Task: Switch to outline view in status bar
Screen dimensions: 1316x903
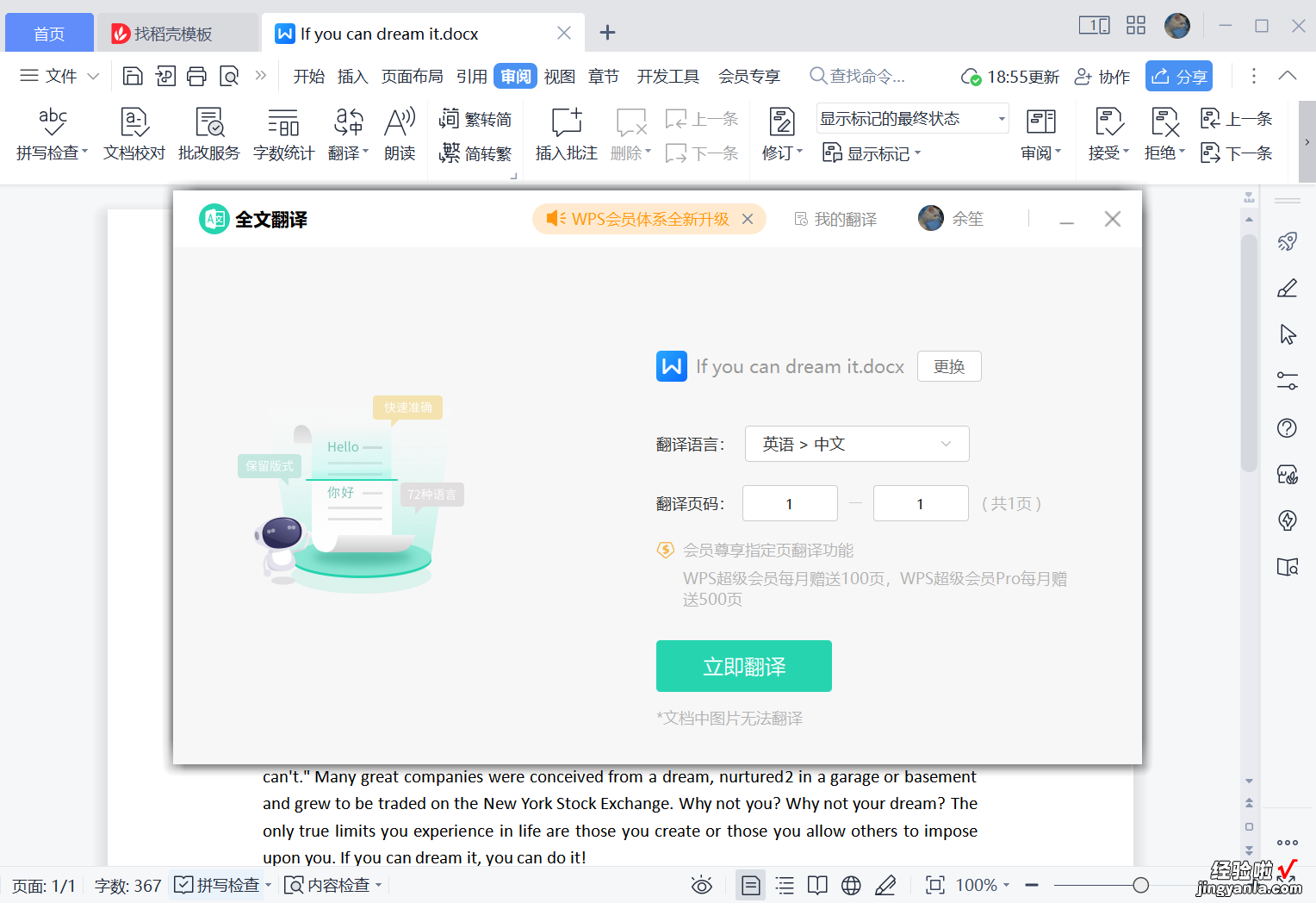Action: pos(785,885)
